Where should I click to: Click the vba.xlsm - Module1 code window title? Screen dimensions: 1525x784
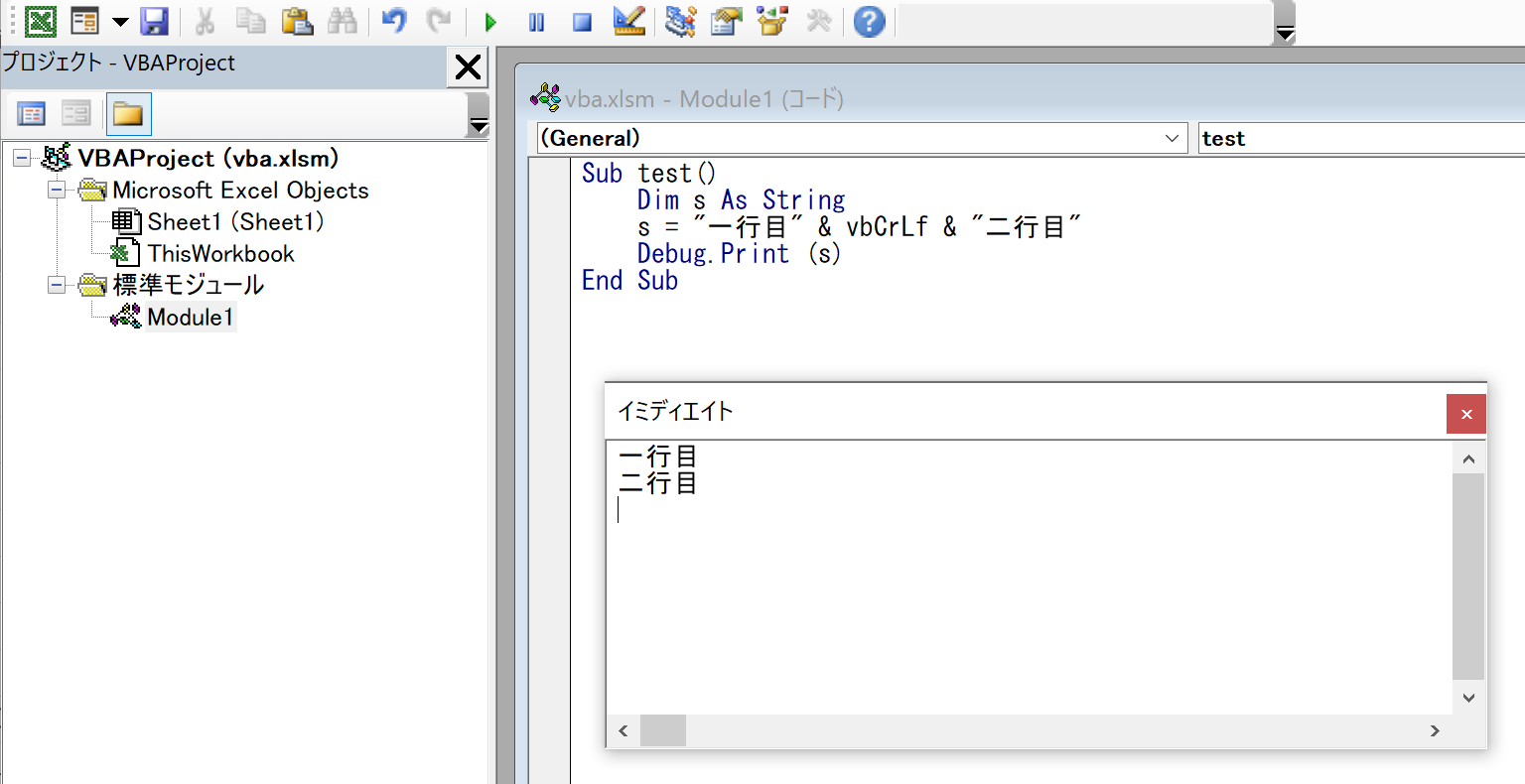[x=704, y=99]
